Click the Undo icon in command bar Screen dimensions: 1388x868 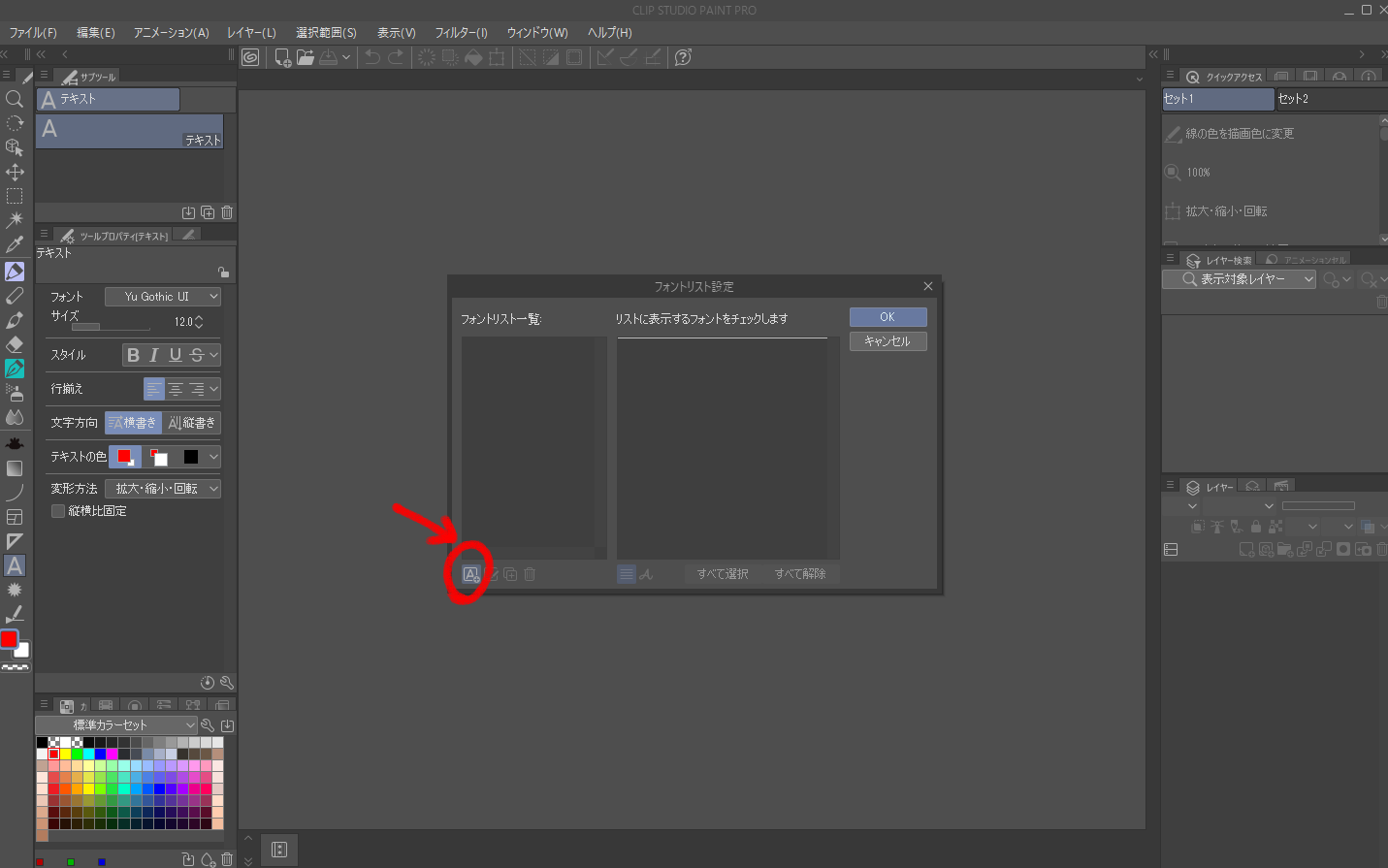point(371,57)
